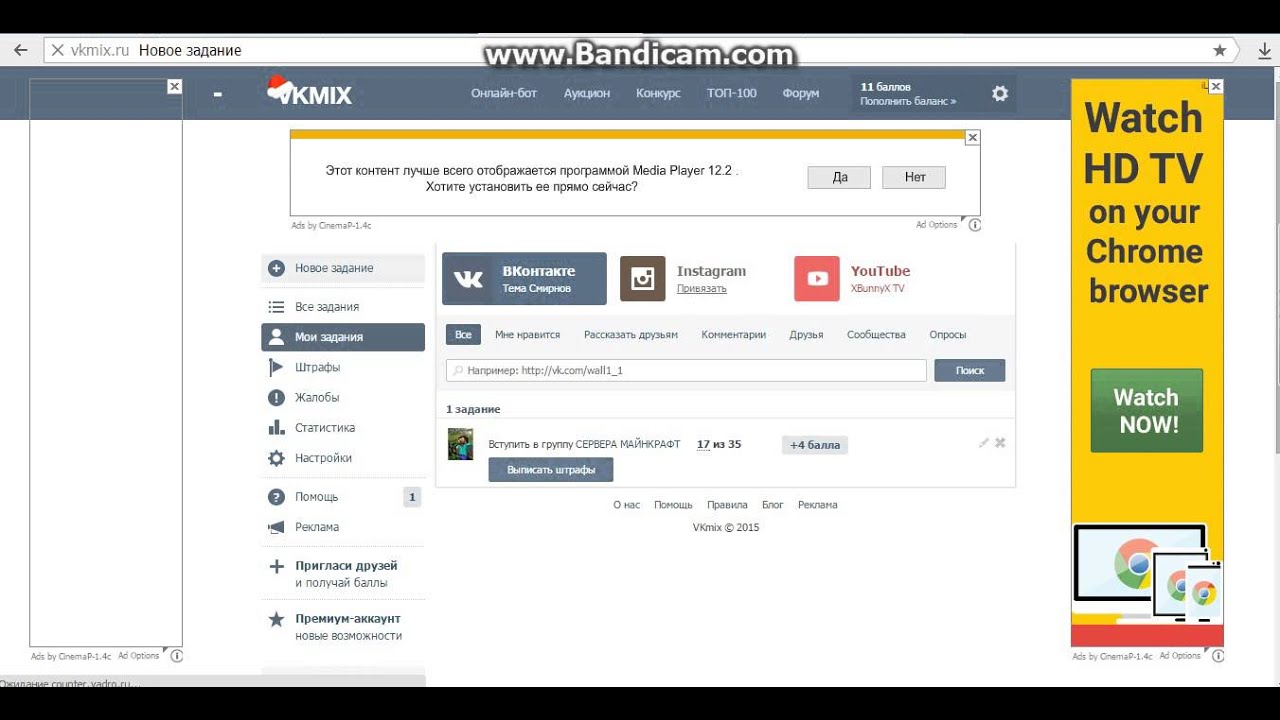Click Да button in ad prompt
This screenshot has width=1280, height=720.
point(840,177)
